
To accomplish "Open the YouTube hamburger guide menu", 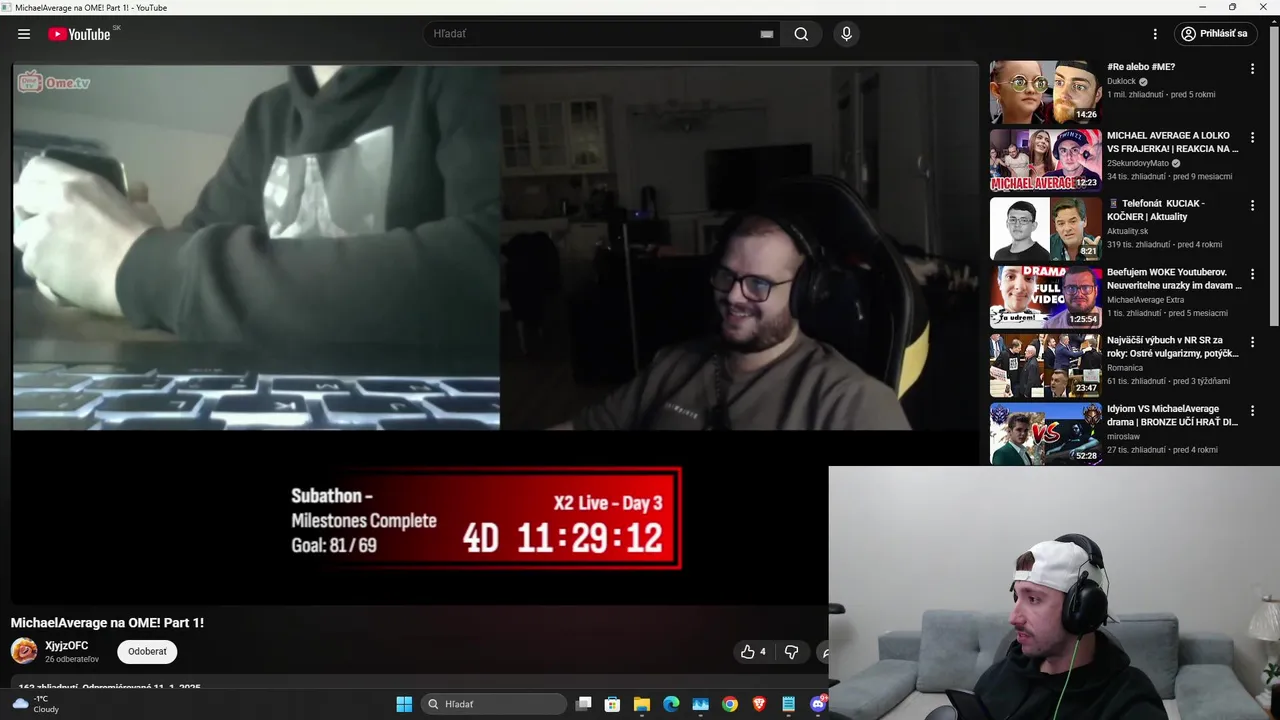I will tap(24, 34).
